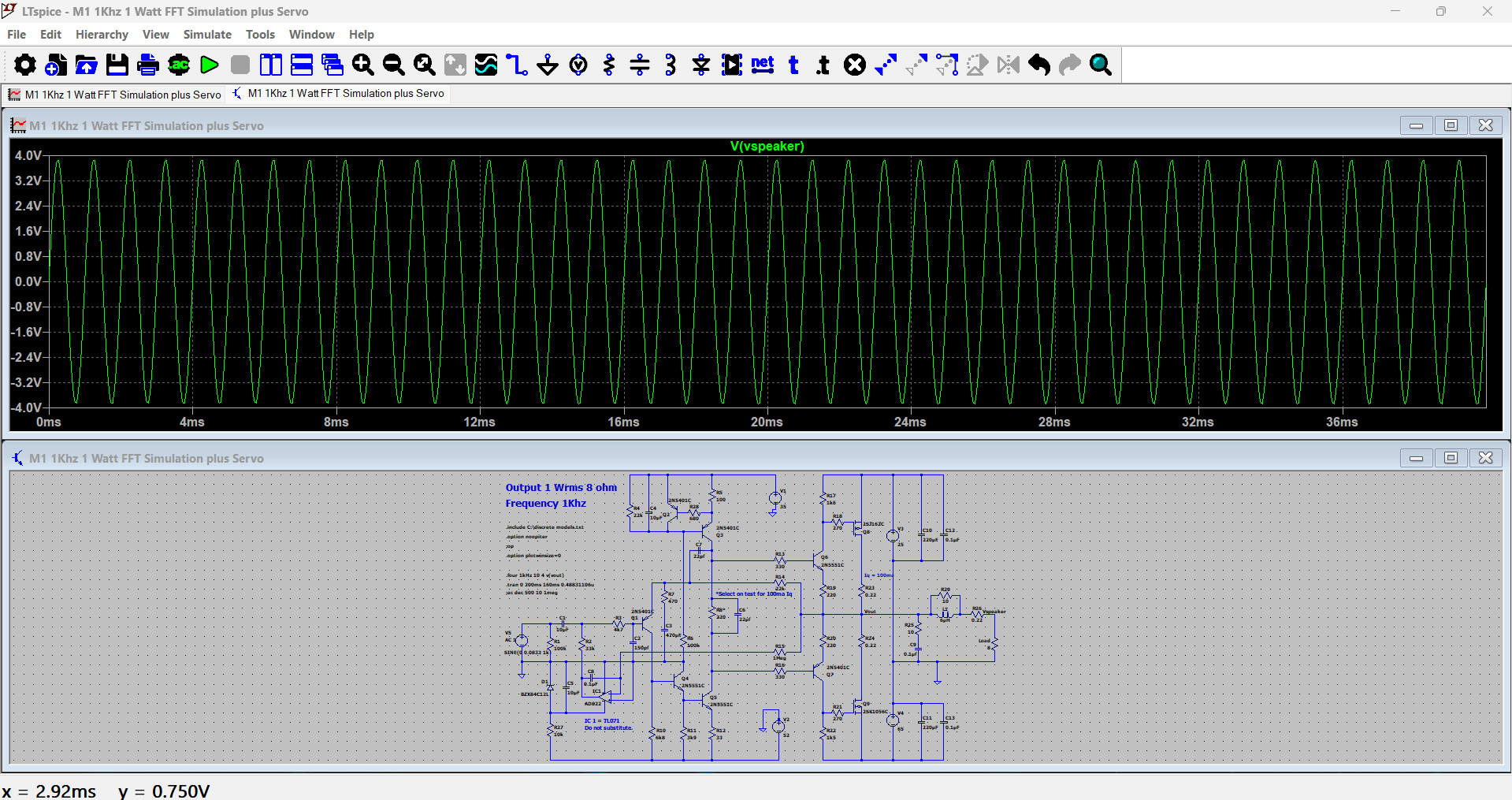Image resolution: width=1512 pixels, height=800 pixels.
Task: Click the 0.0V vertical axis label
Action: [x=28, y=281]
